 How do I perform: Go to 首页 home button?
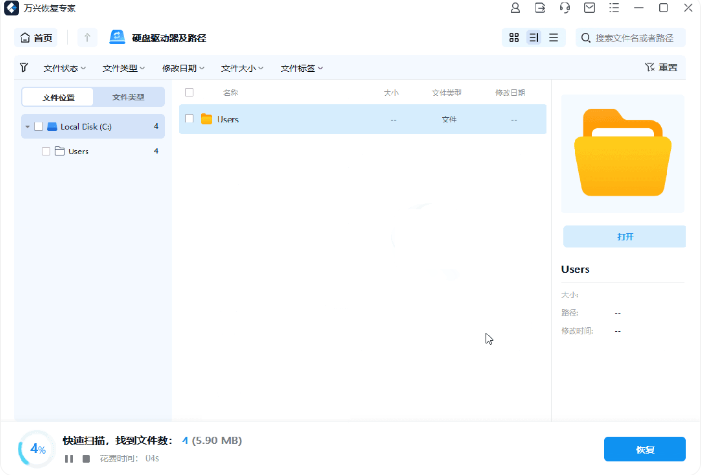tap(36, 38)
